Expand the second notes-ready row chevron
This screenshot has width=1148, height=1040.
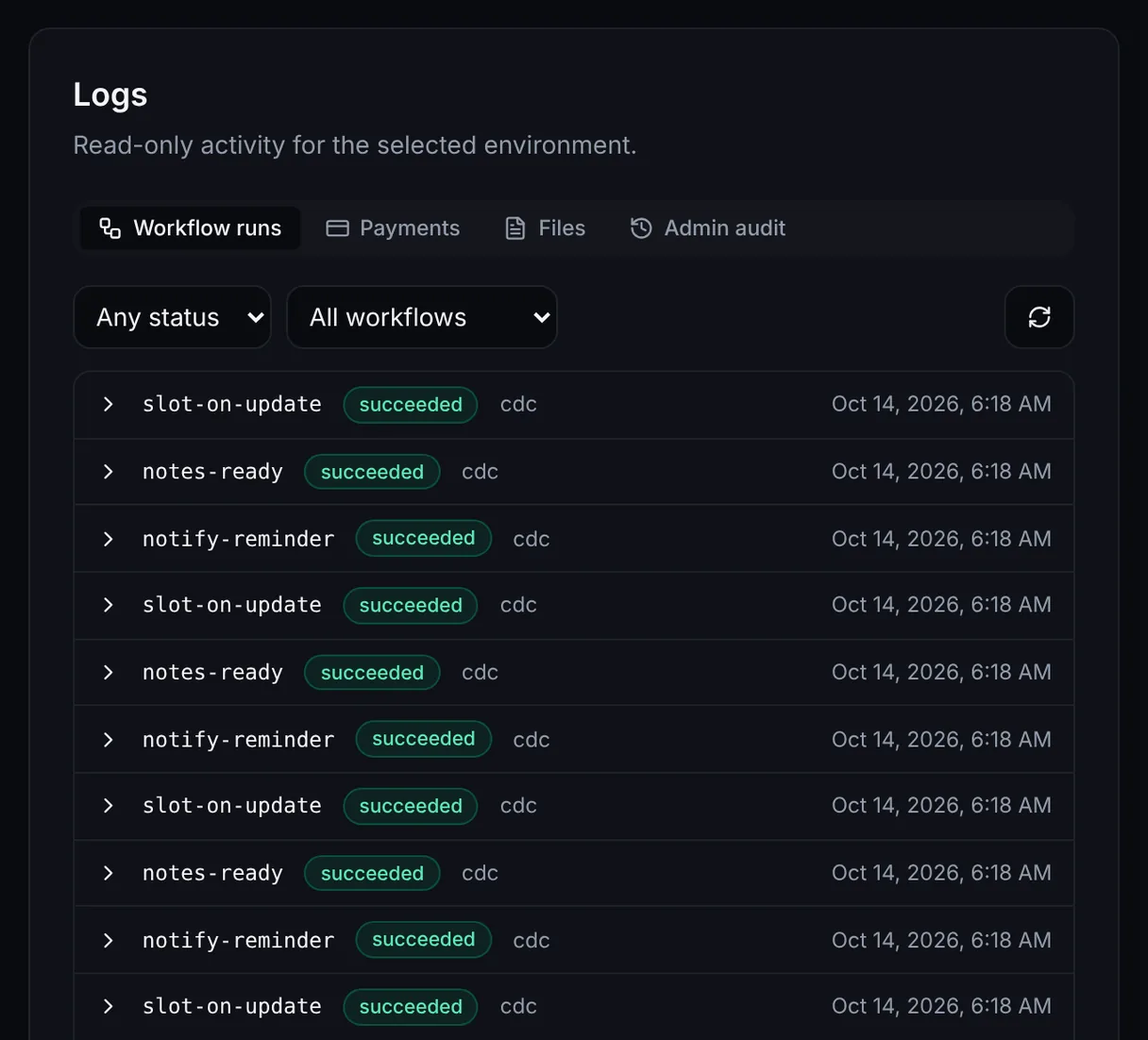[108, 672]
